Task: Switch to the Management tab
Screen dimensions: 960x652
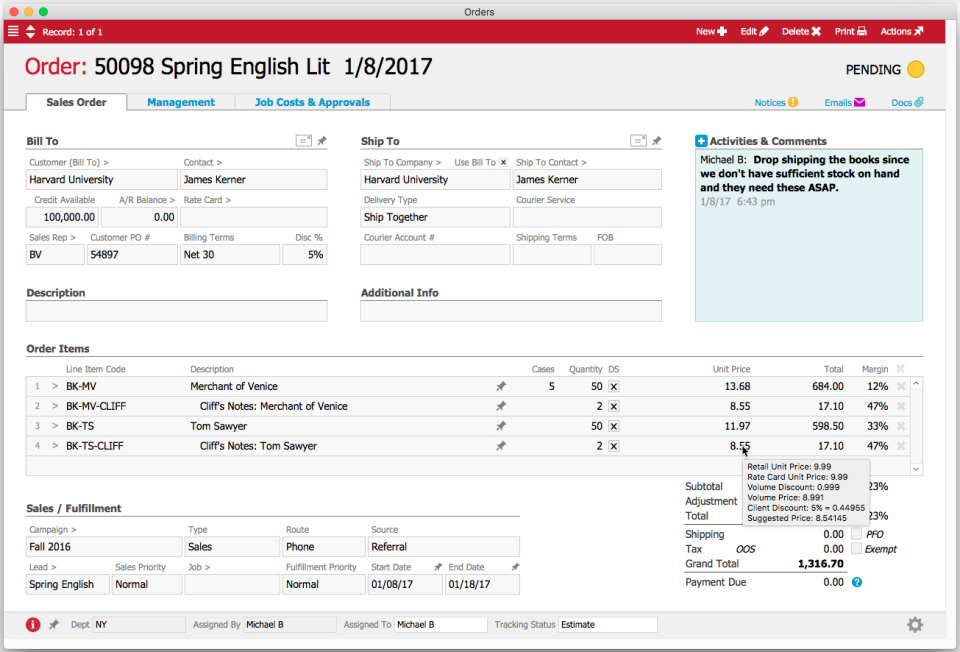Action: (180, 102)
